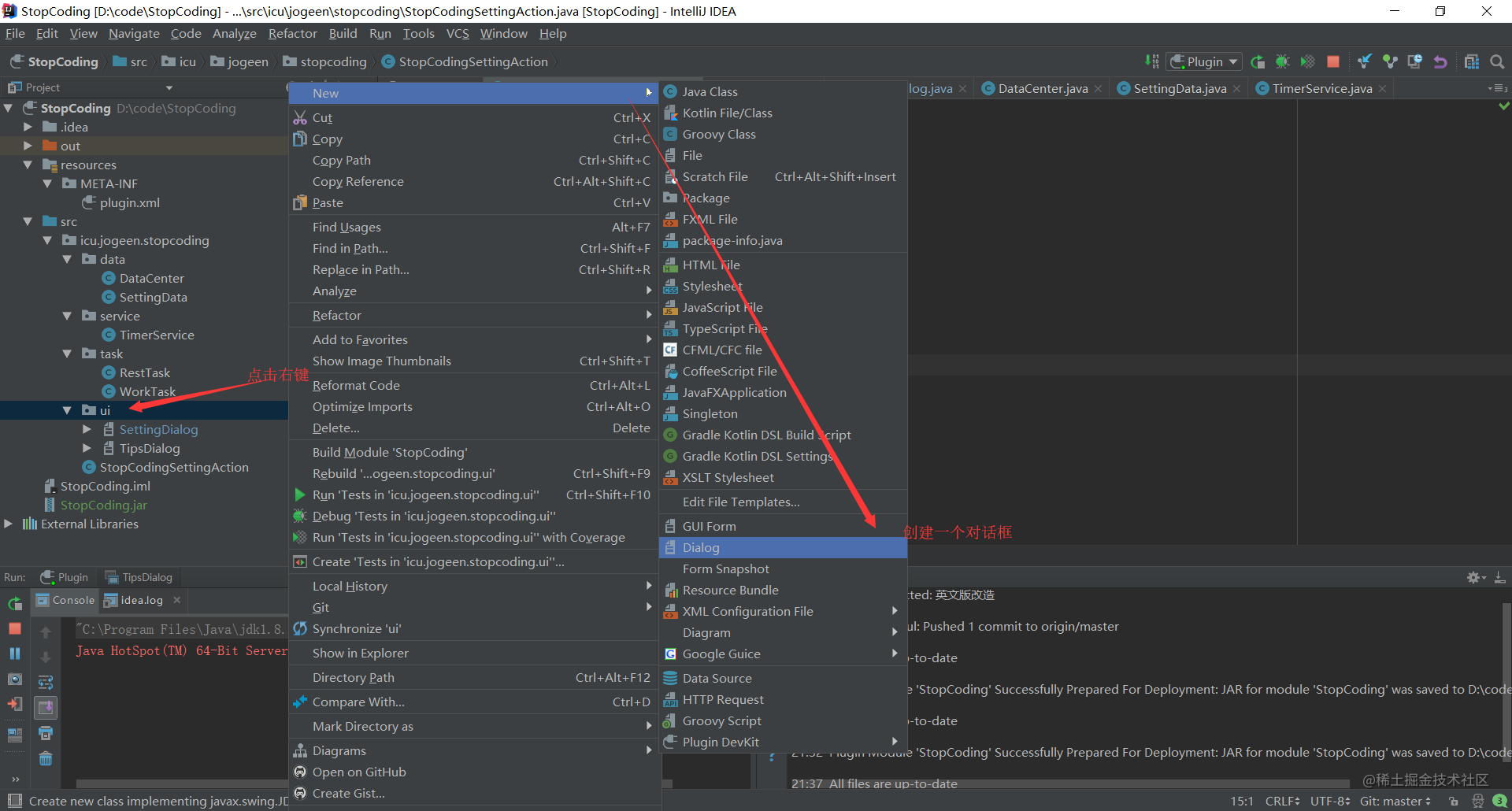1512x811 pixels.
Task: Select the DataCenter.java editor tab
Action: click(1043, 88)
